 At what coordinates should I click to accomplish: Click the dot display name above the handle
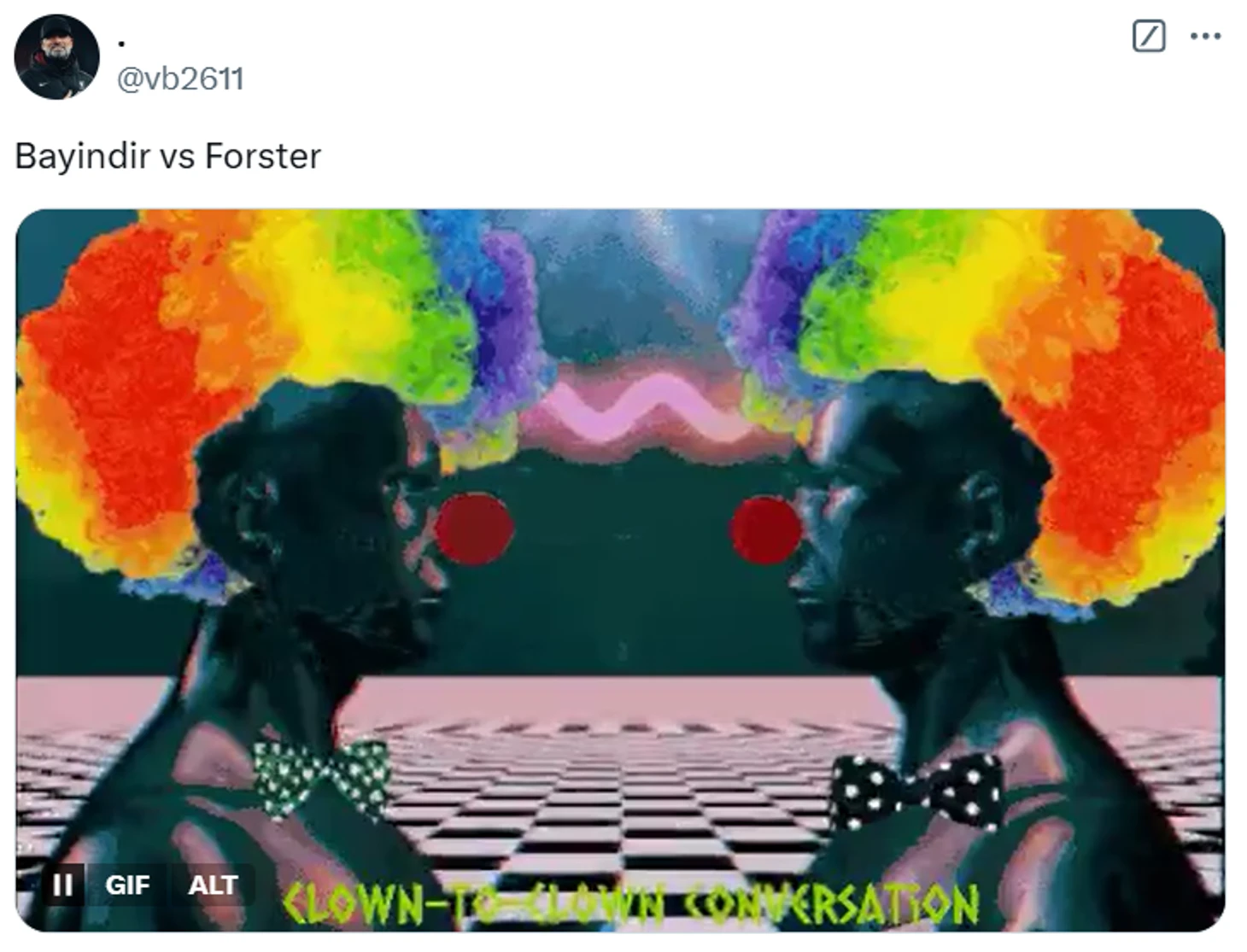click(x=121, y=42)
